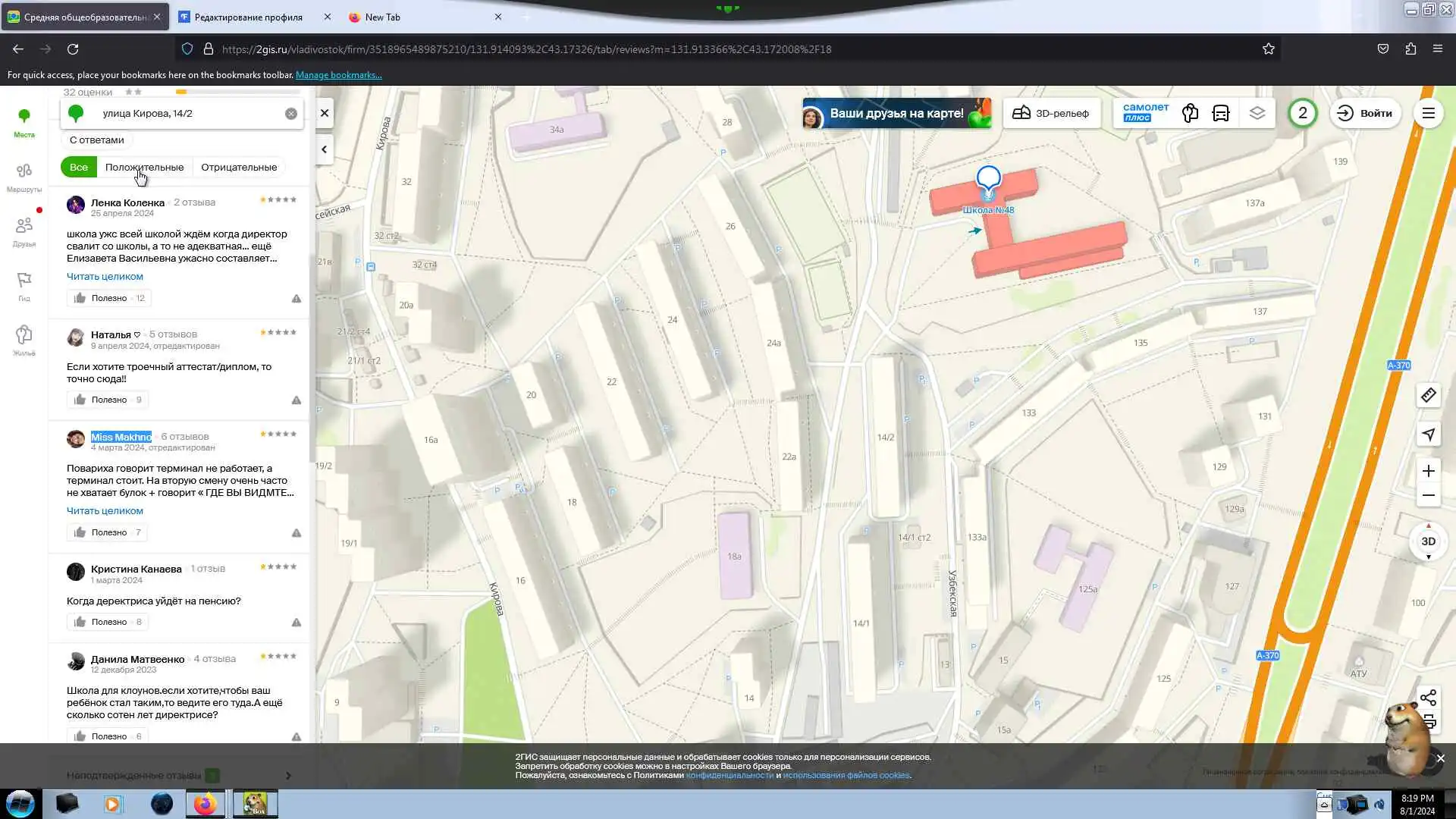
Task: Expand Неподтвержденные отзывы section chevron
Action: [288, 775]
